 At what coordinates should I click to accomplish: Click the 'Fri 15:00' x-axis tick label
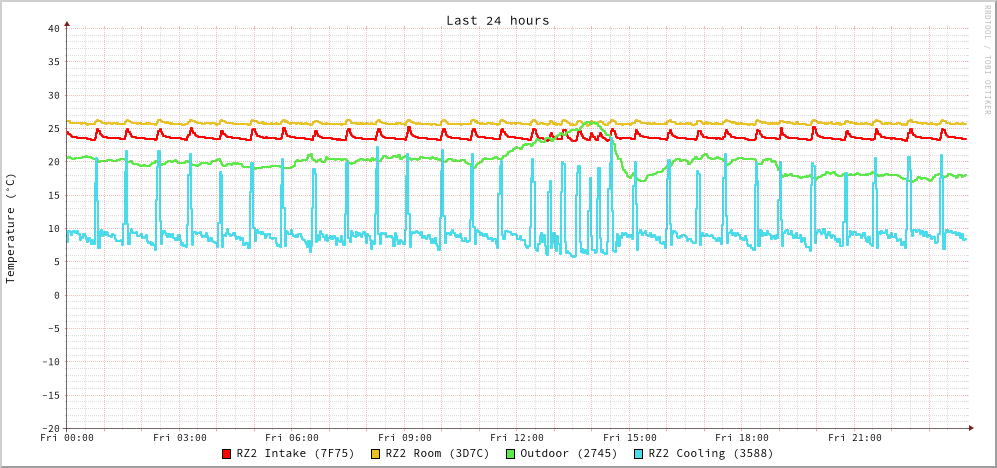click(x=630, y=438)
